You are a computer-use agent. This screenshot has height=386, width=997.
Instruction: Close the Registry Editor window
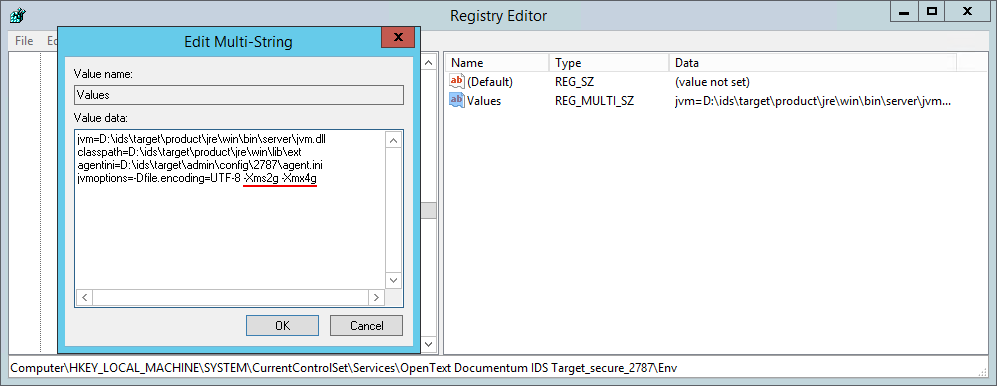click(x=968, y=11)
